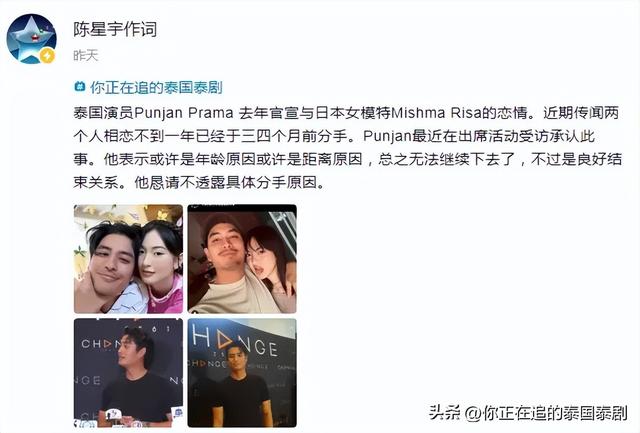This screenshot has width=640, height=433.
Task: Open the photo with beige sweater couple
Action: click(x=242, y=259)
